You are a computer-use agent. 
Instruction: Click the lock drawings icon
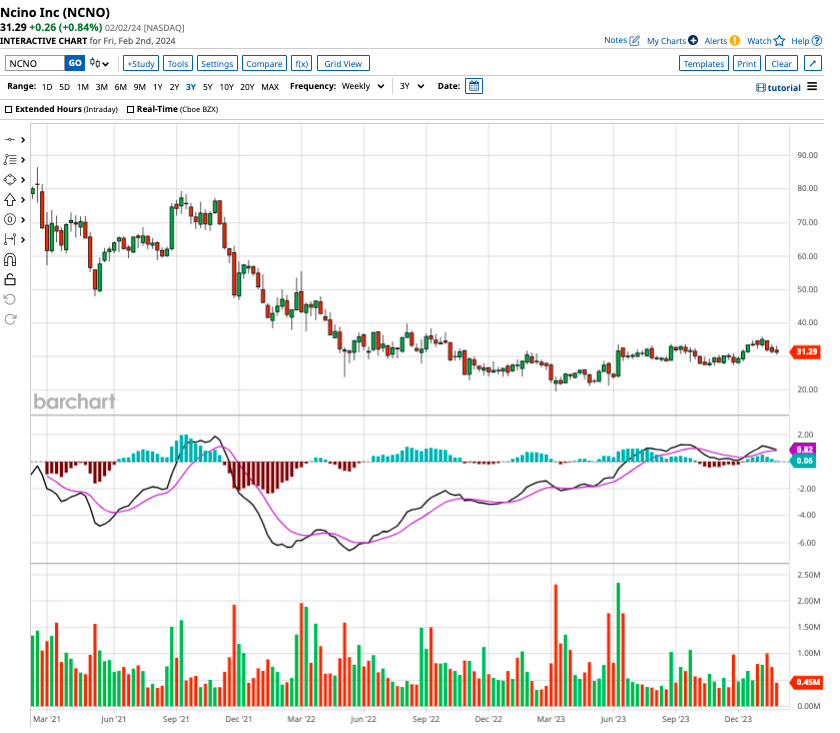tap(11, 279)
